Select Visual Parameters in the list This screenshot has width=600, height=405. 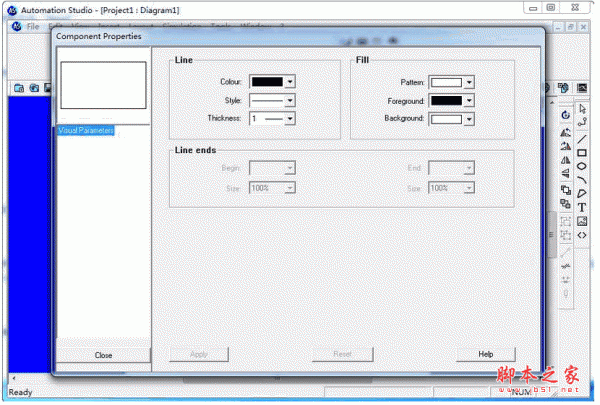coord(86,131)
